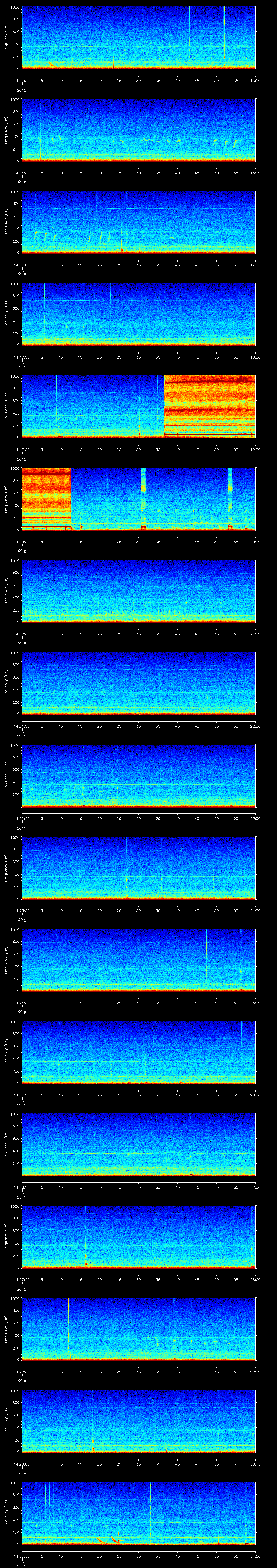Click the spectrogram panel starting at 14:24:00

(x=139, y=960)
